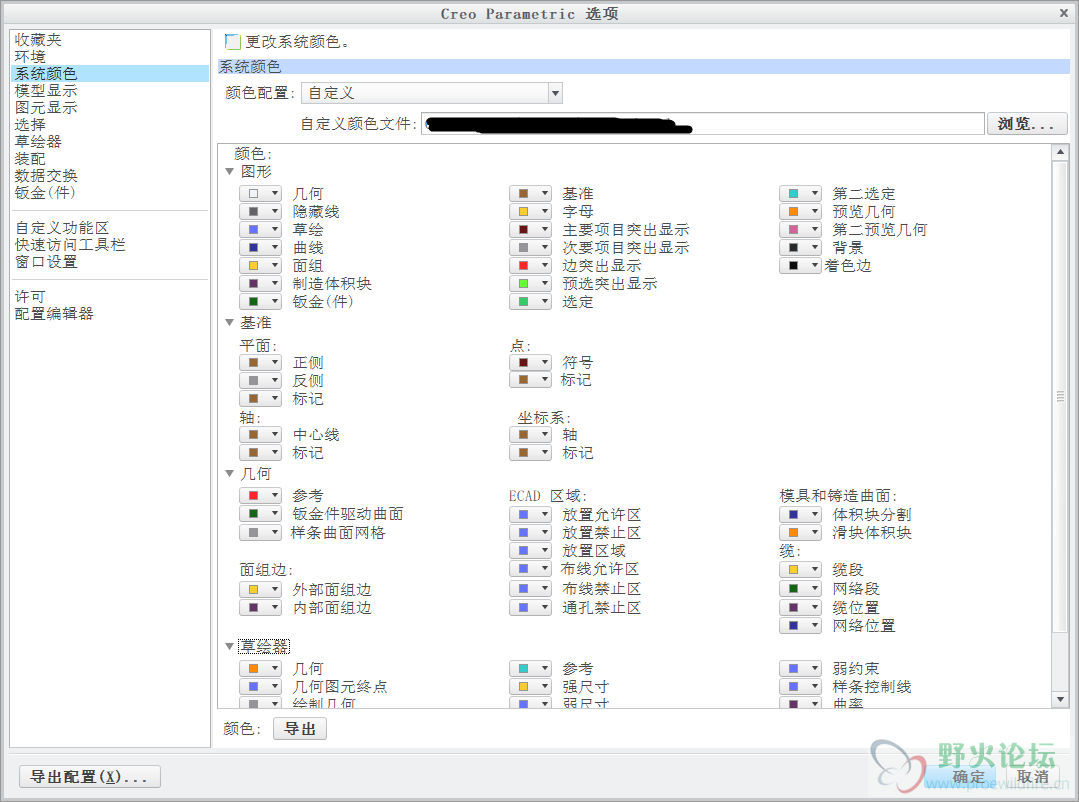Open the 制造体积块 color dropdown
The height and width of the screenshot is (802, 1079).
[x=261, y=284]
